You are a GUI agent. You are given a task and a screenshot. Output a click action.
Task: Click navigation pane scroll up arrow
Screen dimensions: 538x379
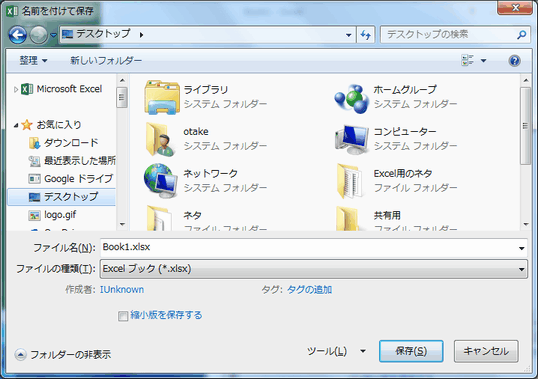point(122,80)
